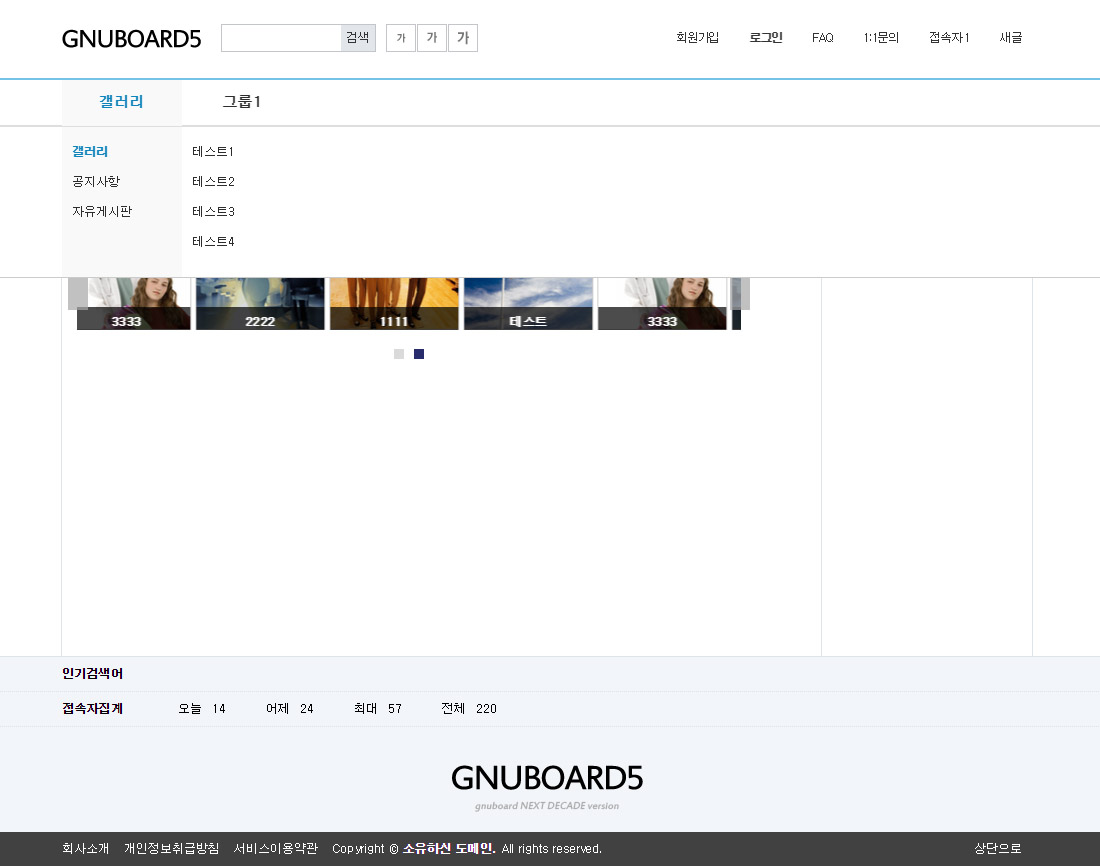1100x867 pixels.
Task: Click the previous slide arrow on carousel
Action: coord(77,294)
